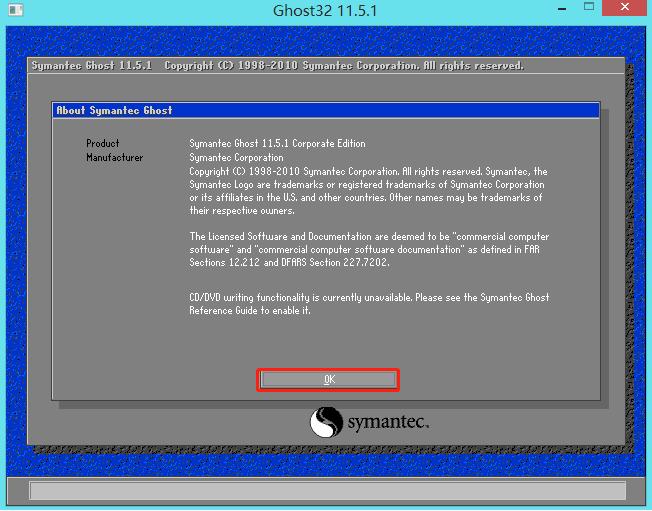The image size is (652, 511).
Task: Click the OK button in About dialog
Action: (329, 379)
